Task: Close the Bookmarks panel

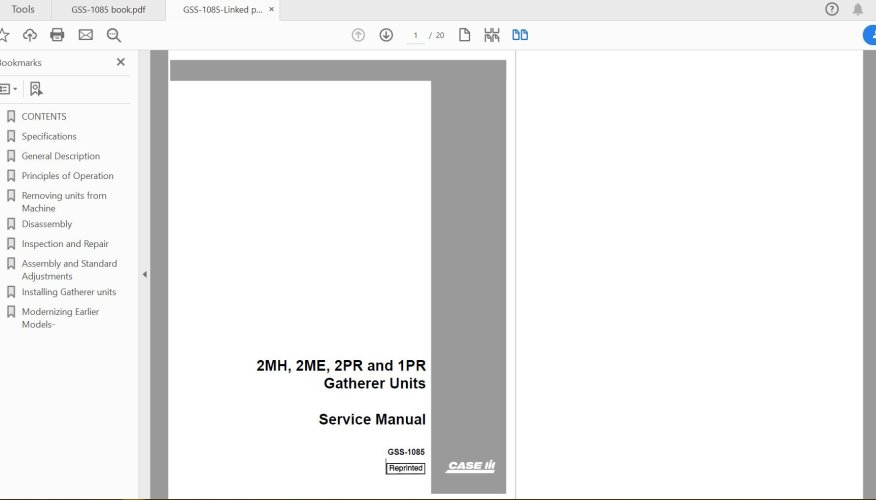Action: (121, 62)
